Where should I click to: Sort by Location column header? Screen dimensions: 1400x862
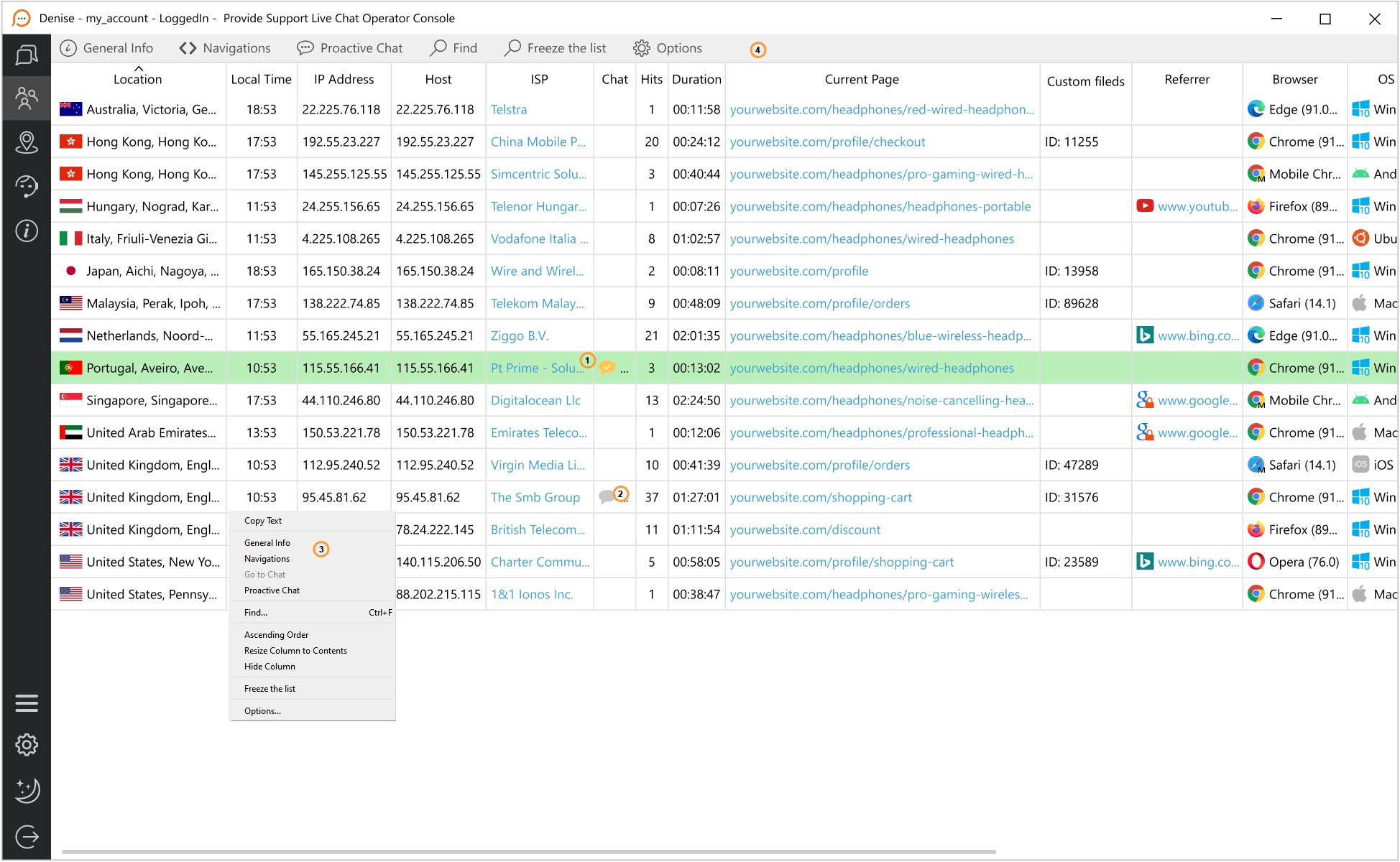[138, 79]
